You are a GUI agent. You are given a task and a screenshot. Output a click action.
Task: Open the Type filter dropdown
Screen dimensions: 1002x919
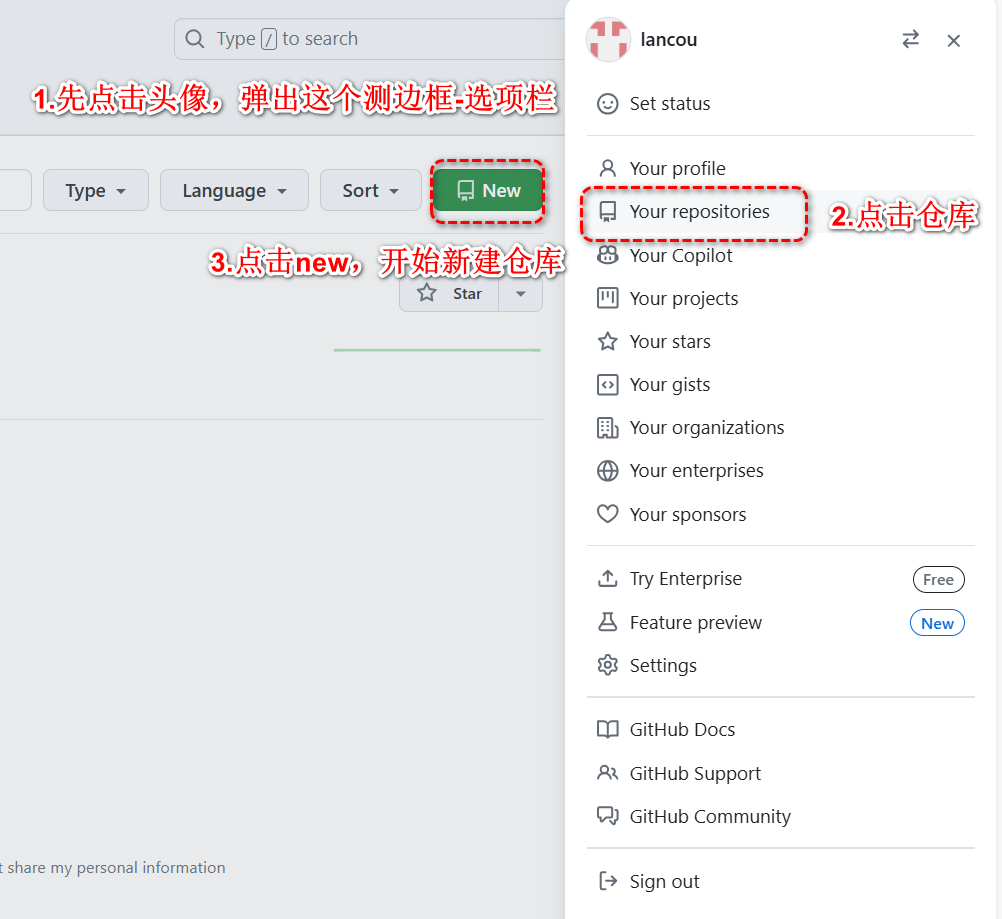[x=95, y=190]
